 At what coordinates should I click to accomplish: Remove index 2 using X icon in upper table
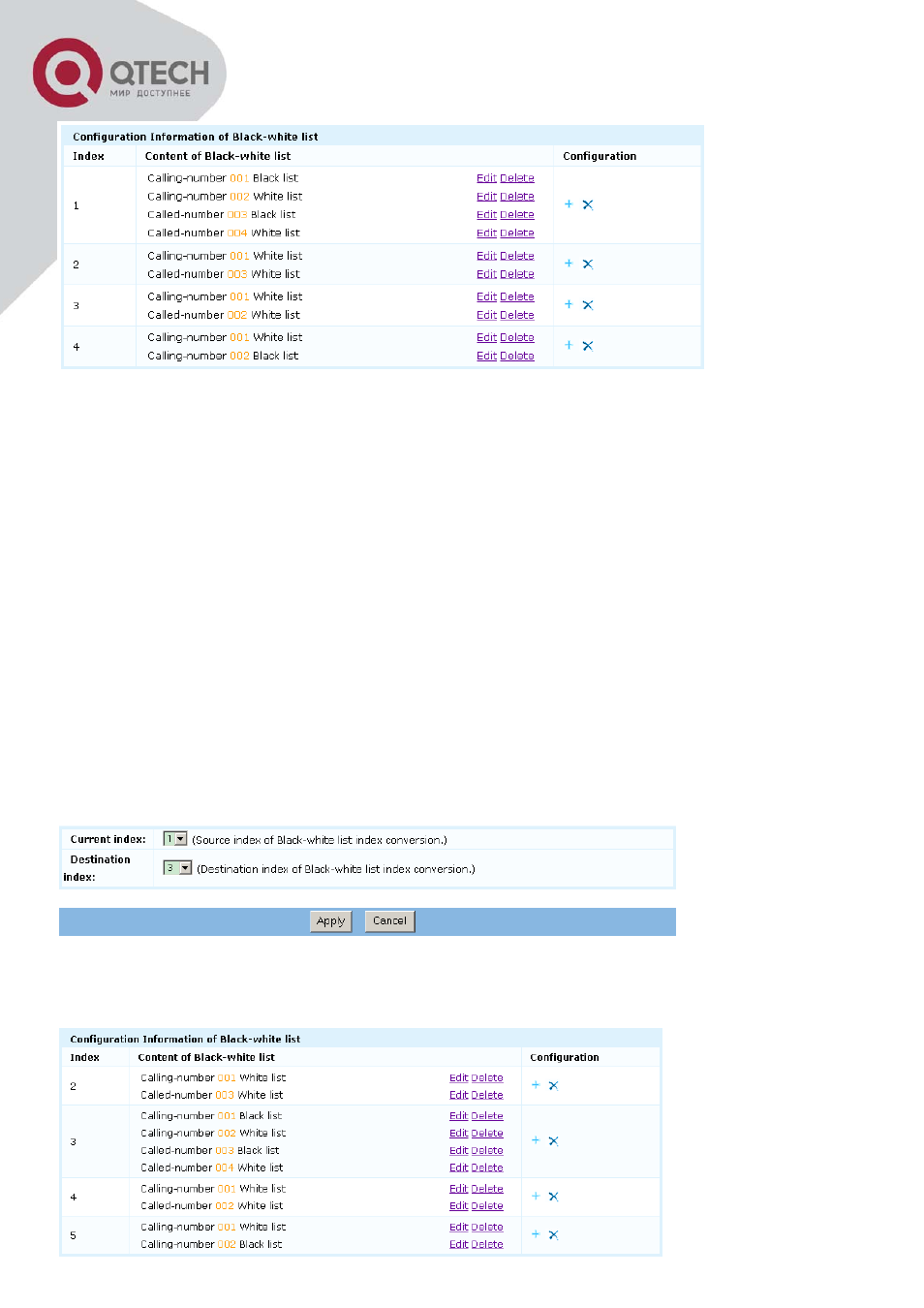point(588,264)
